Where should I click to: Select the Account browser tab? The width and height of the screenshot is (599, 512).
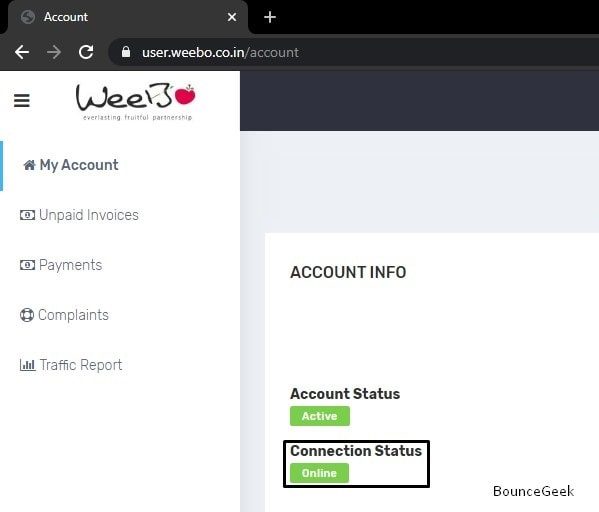(128, 17)
